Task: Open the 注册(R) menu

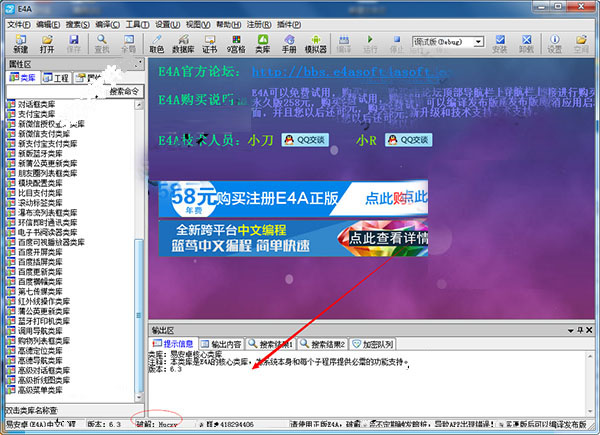Action: (259, 24)
